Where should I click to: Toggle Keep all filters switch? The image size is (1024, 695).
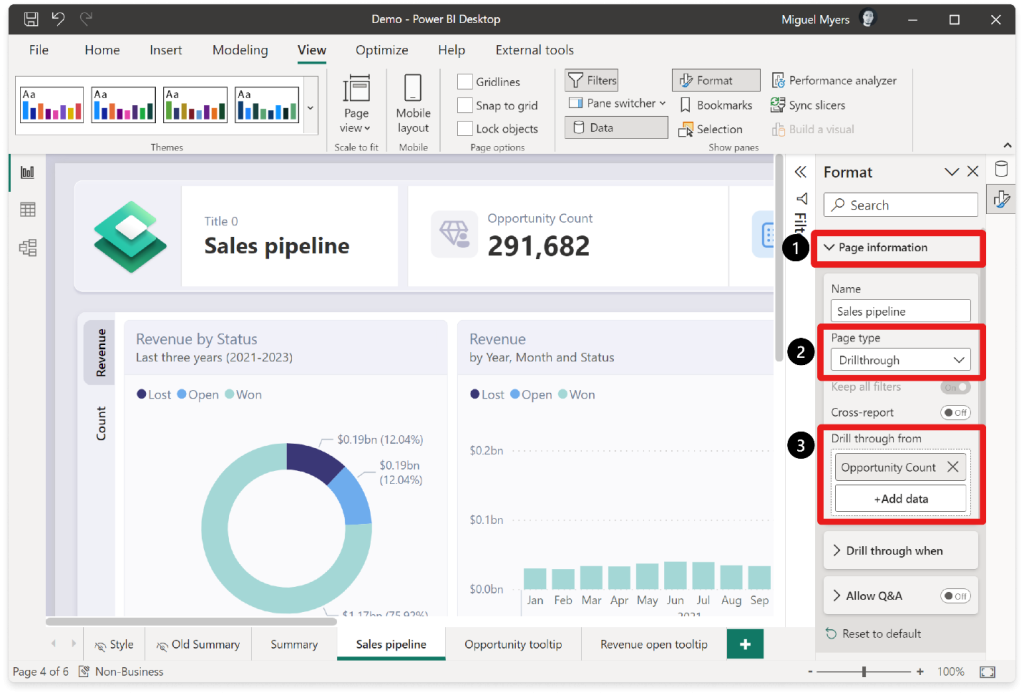coord(955,387)
